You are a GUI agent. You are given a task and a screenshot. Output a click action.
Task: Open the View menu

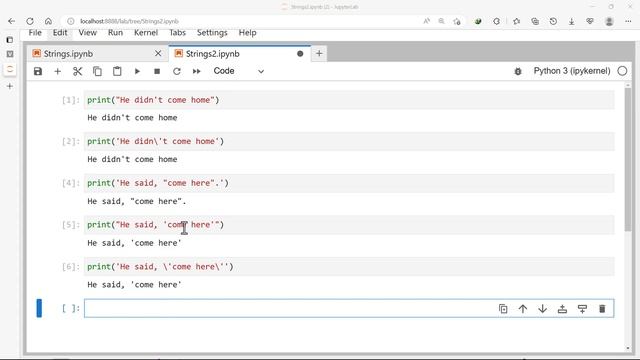[87, 33]
